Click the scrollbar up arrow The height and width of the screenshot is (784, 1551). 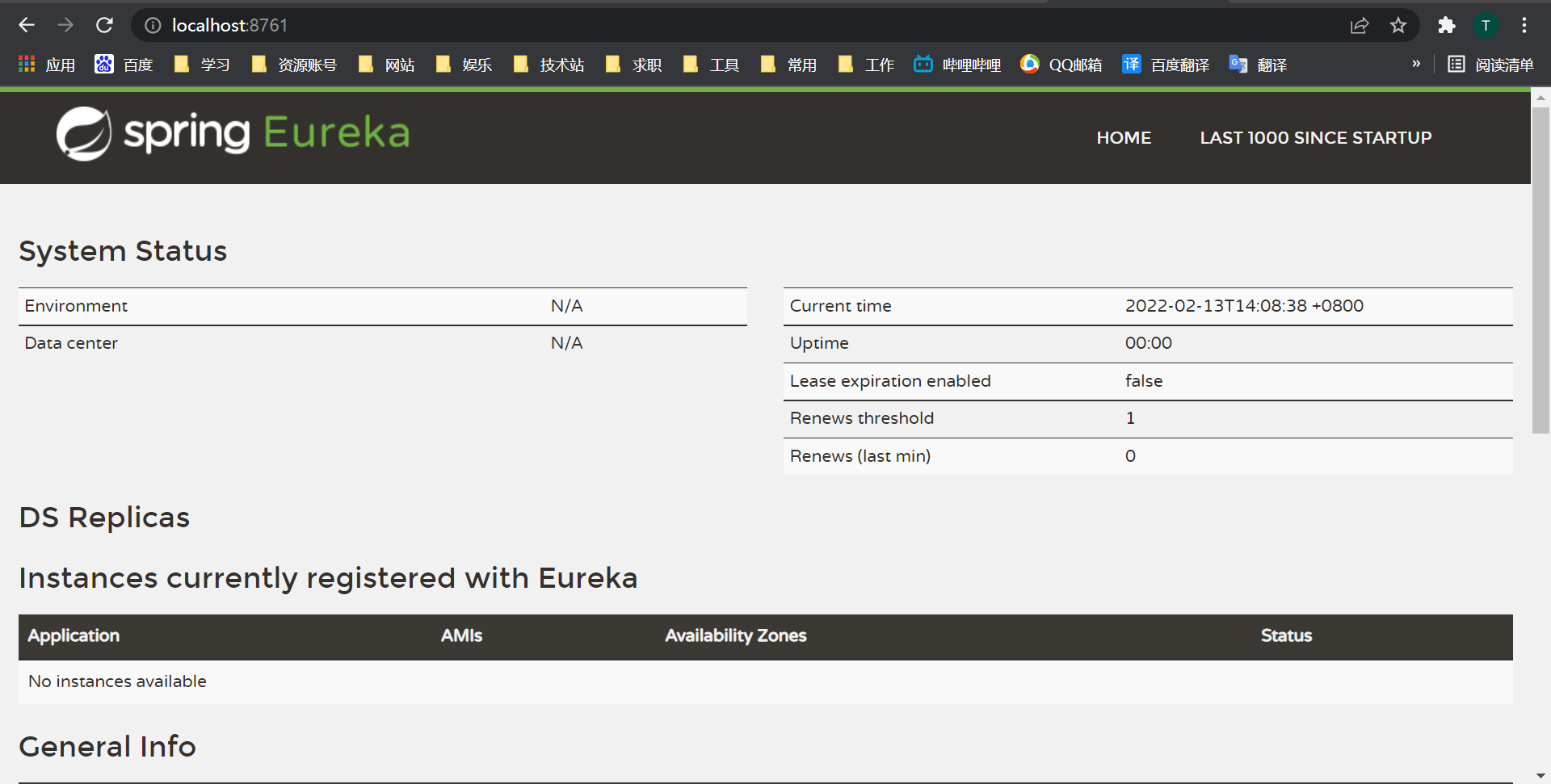click(1540, 97)
